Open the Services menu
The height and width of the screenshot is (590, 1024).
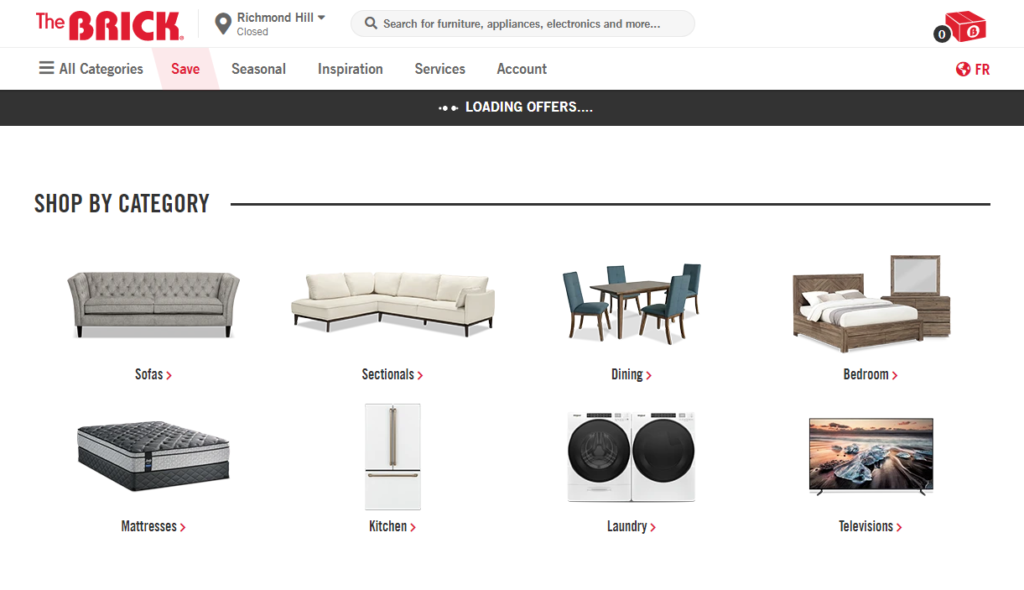(440, 69)
